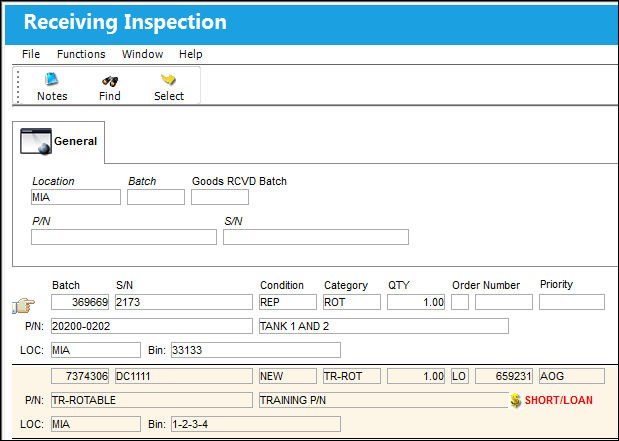
Task: Click the Bin 33133 field
Action: [x=256, y=350]
